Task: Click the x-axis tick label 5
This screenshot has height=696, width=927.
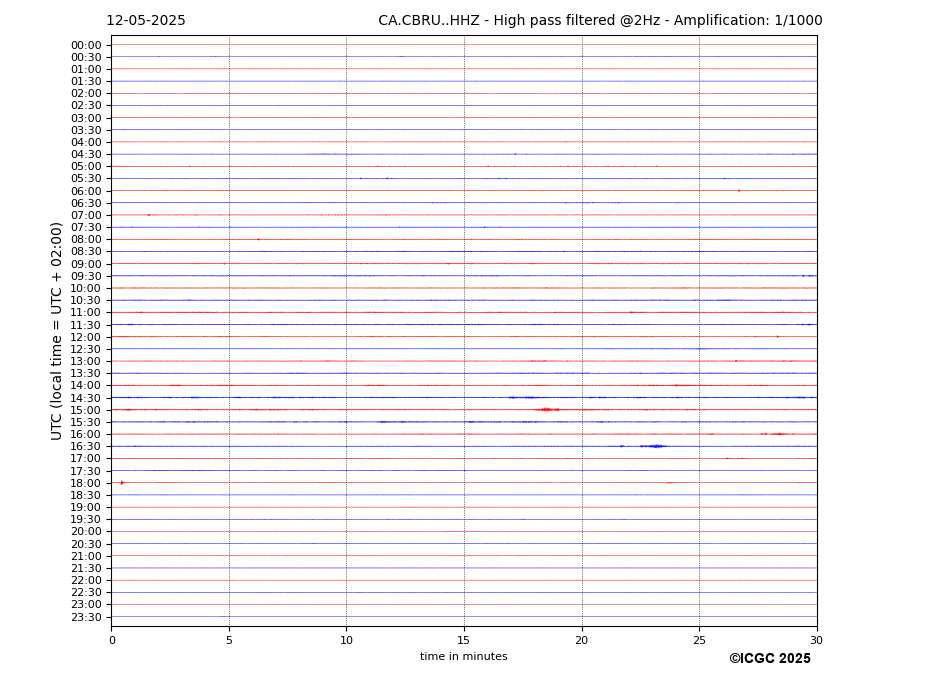Action: coord(229,640)
